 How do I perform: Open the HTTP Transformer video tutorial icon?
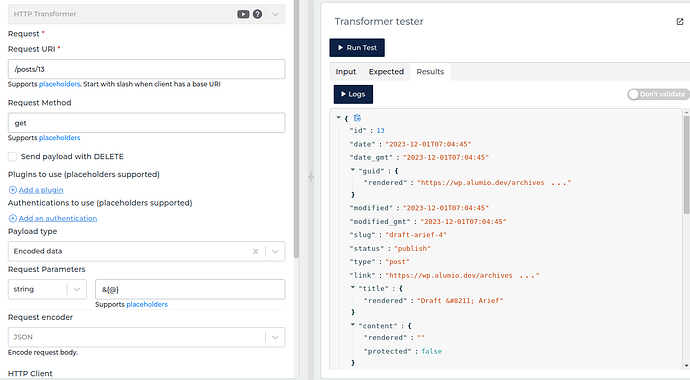(243, 14)
